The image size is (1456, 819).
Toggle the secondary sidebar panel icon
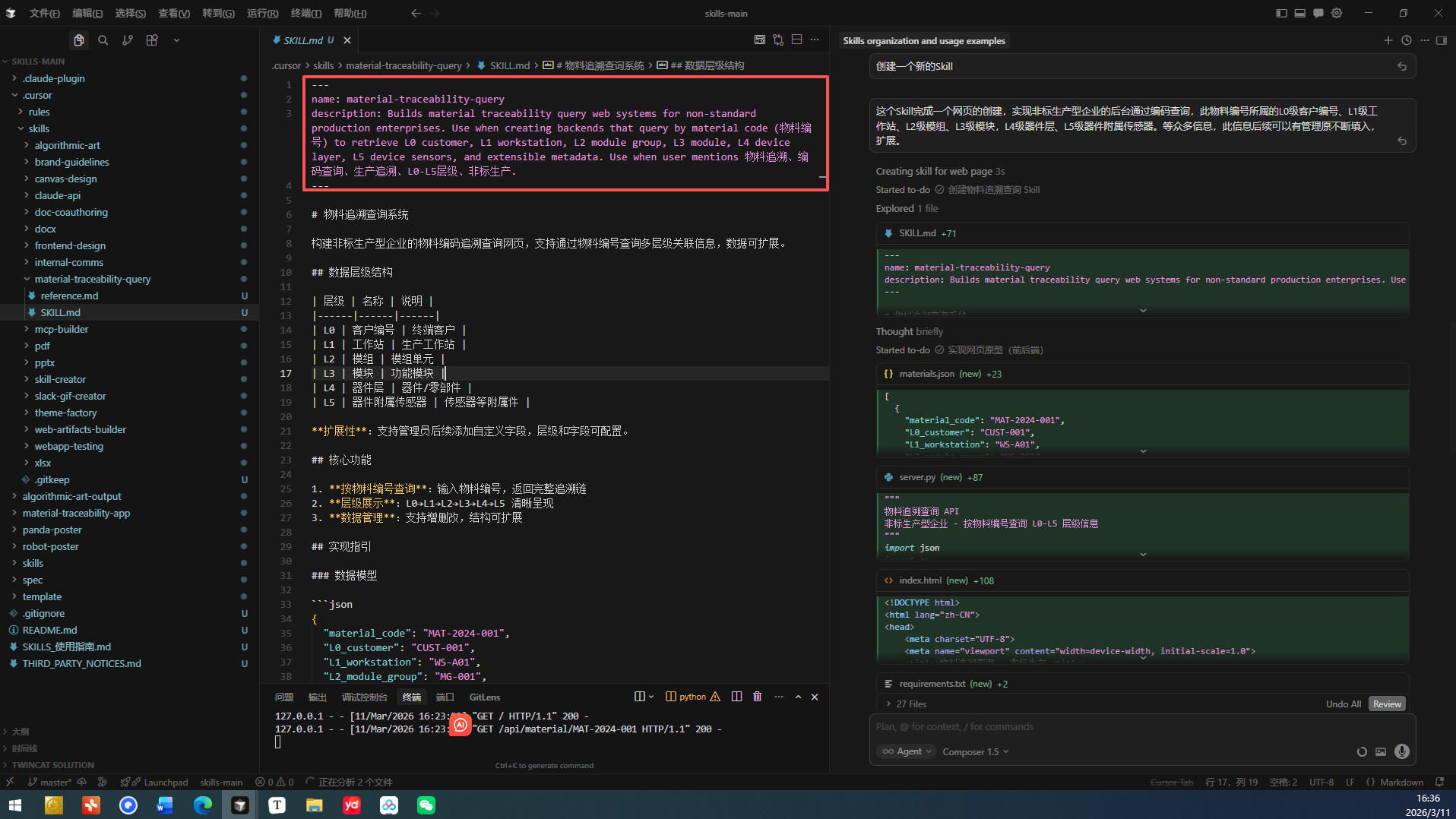(x=1442, y=40)
